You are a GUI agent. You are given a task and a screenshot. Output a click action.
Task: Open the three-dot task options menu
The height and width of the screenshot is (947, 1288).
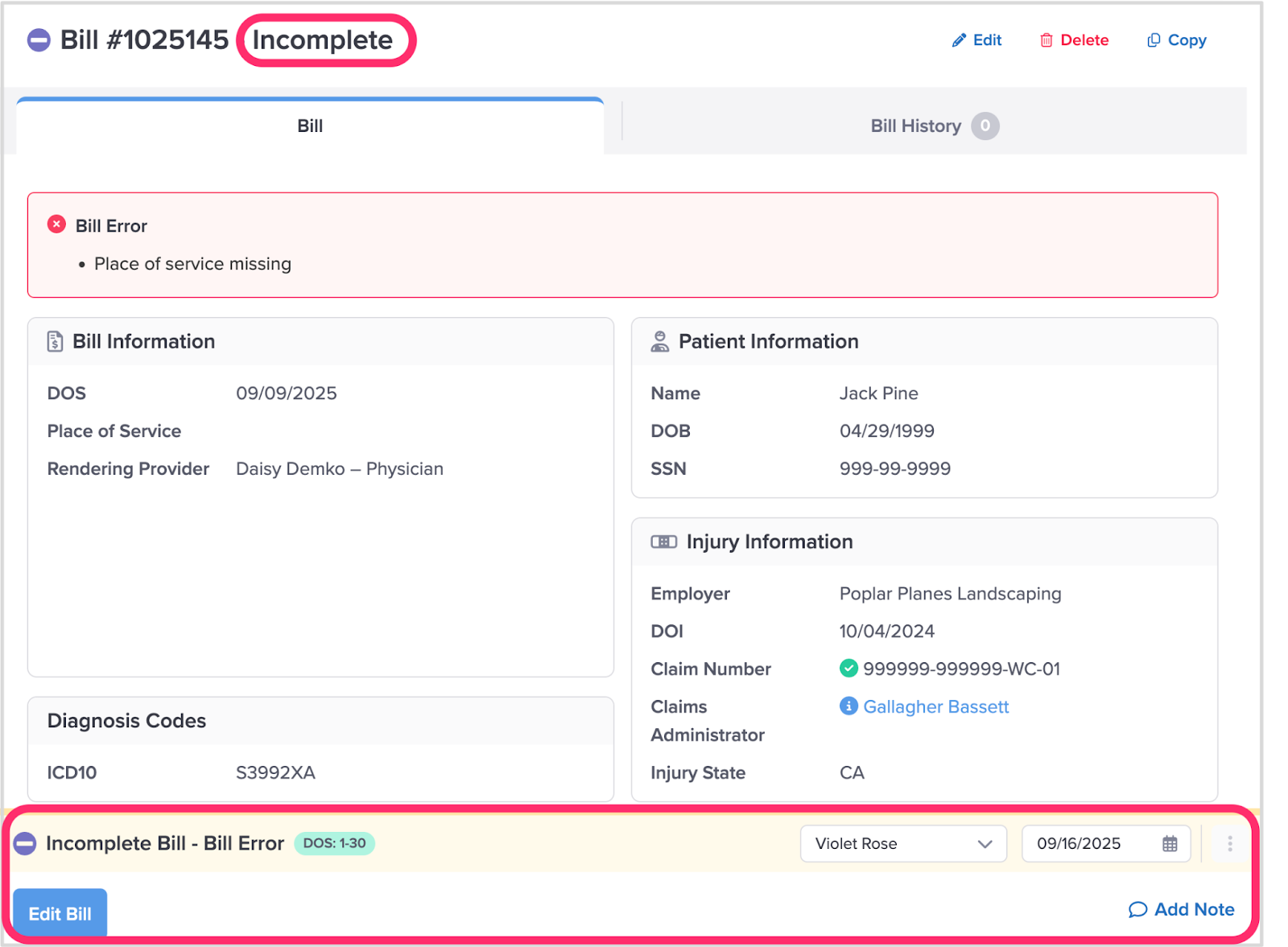click(1229, 843)
